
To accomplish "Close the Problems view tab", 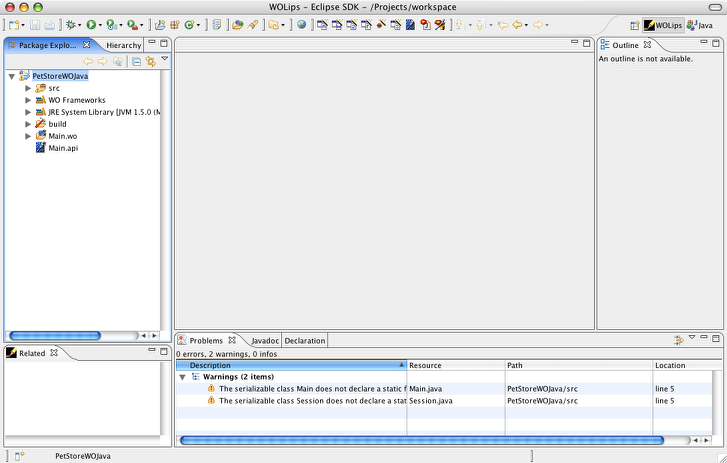I will point(232,341).
